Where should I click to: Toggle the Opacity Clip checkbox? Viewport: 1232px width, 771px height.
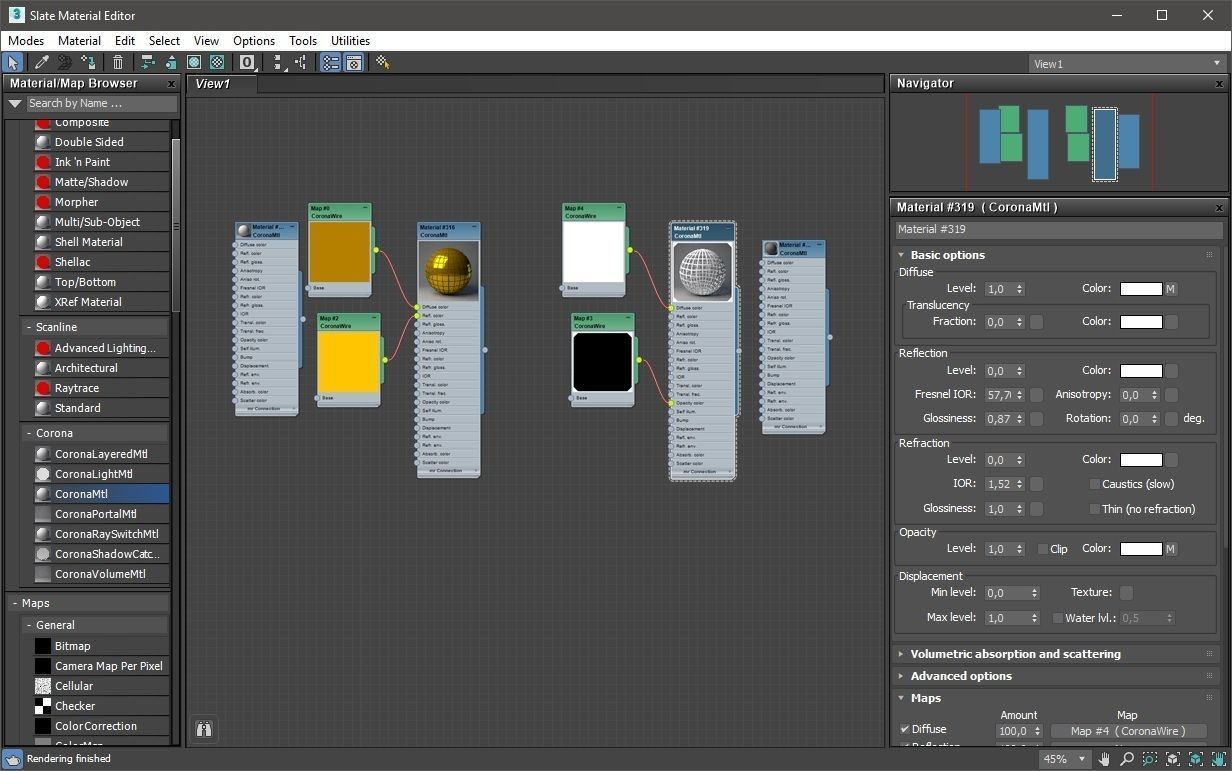1043,549
